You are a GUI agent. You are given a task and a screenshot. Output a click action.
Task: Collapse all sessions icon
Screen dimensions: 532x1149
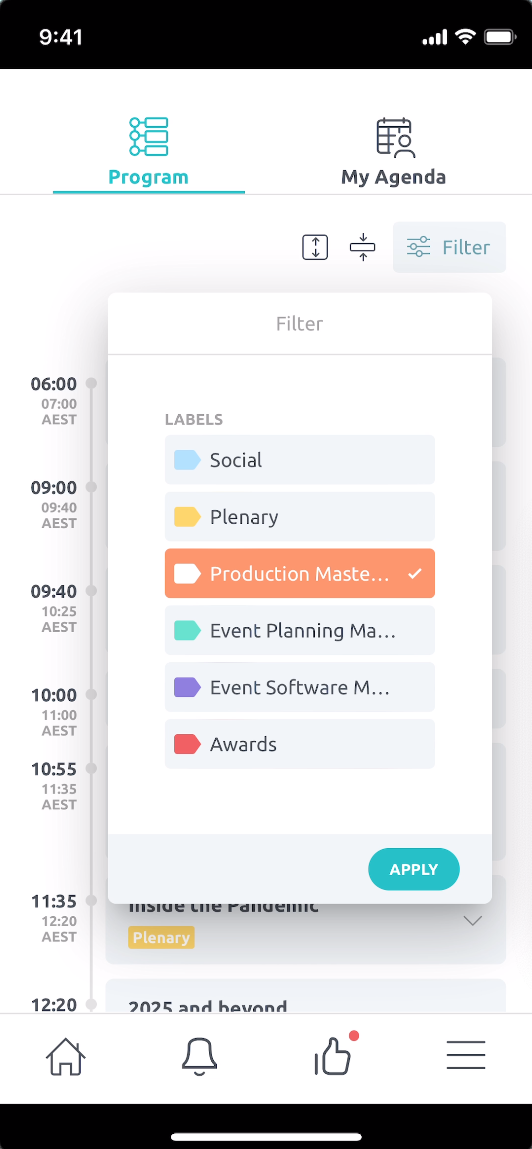[362, 247]
